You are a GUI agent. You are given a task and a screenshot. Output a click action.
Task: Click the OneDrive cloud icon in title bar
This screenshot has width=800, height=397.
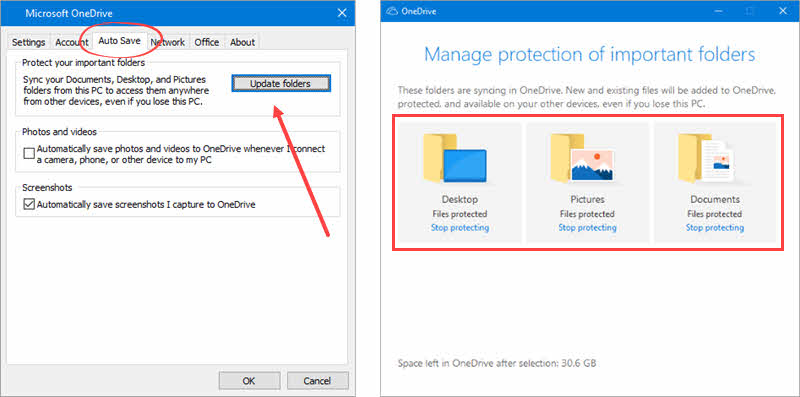pos(392,11)
